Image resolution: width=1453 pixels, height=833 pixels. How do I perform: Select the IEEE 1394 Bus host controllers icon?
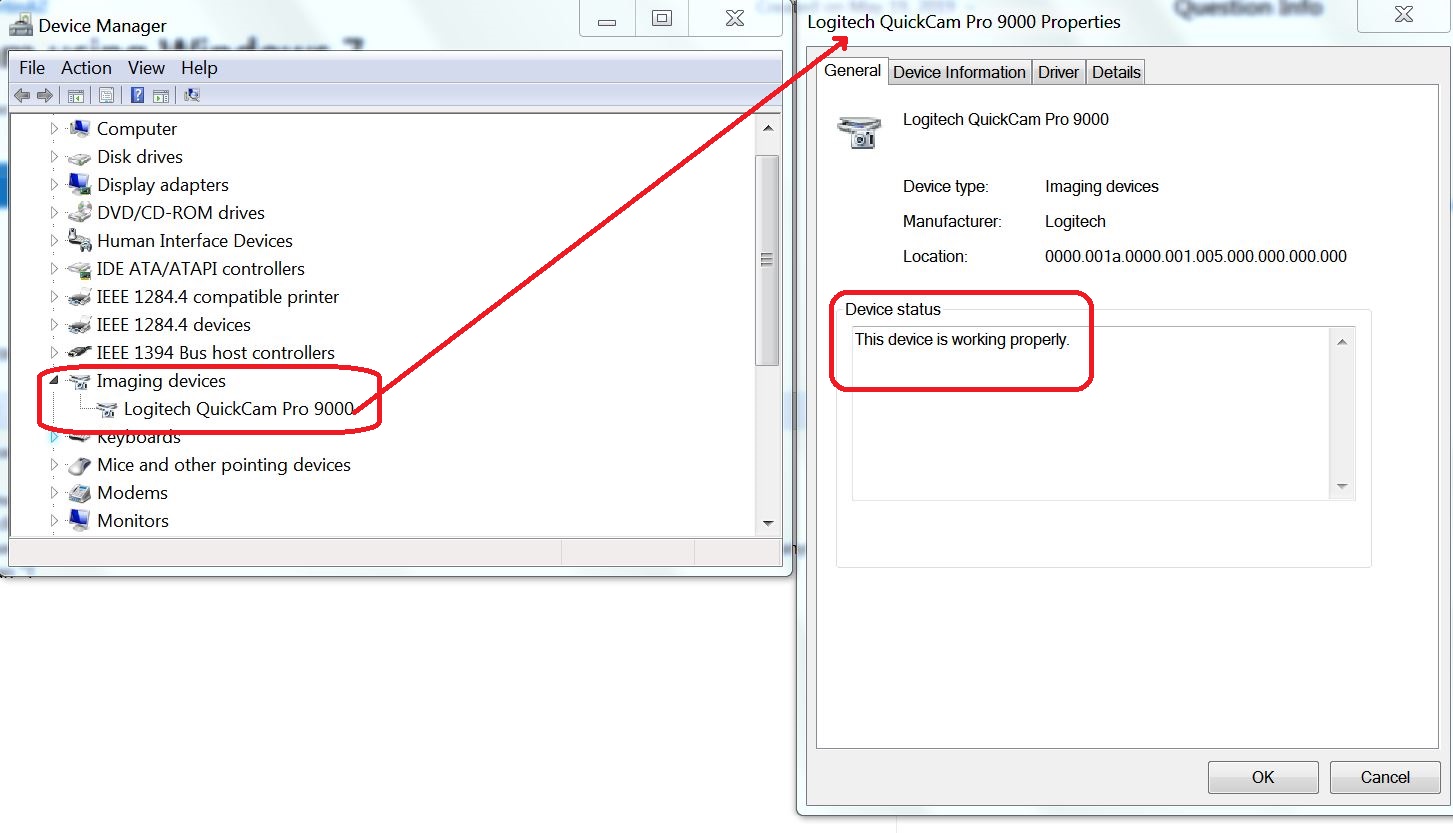(x=79, y=353)
